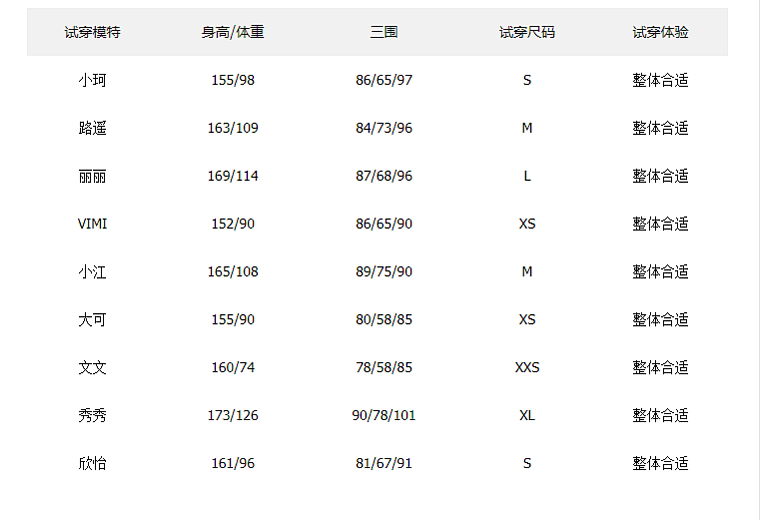760x520 pixels.
Task: Select the model name 路遥
Action: tap(92, 128)
